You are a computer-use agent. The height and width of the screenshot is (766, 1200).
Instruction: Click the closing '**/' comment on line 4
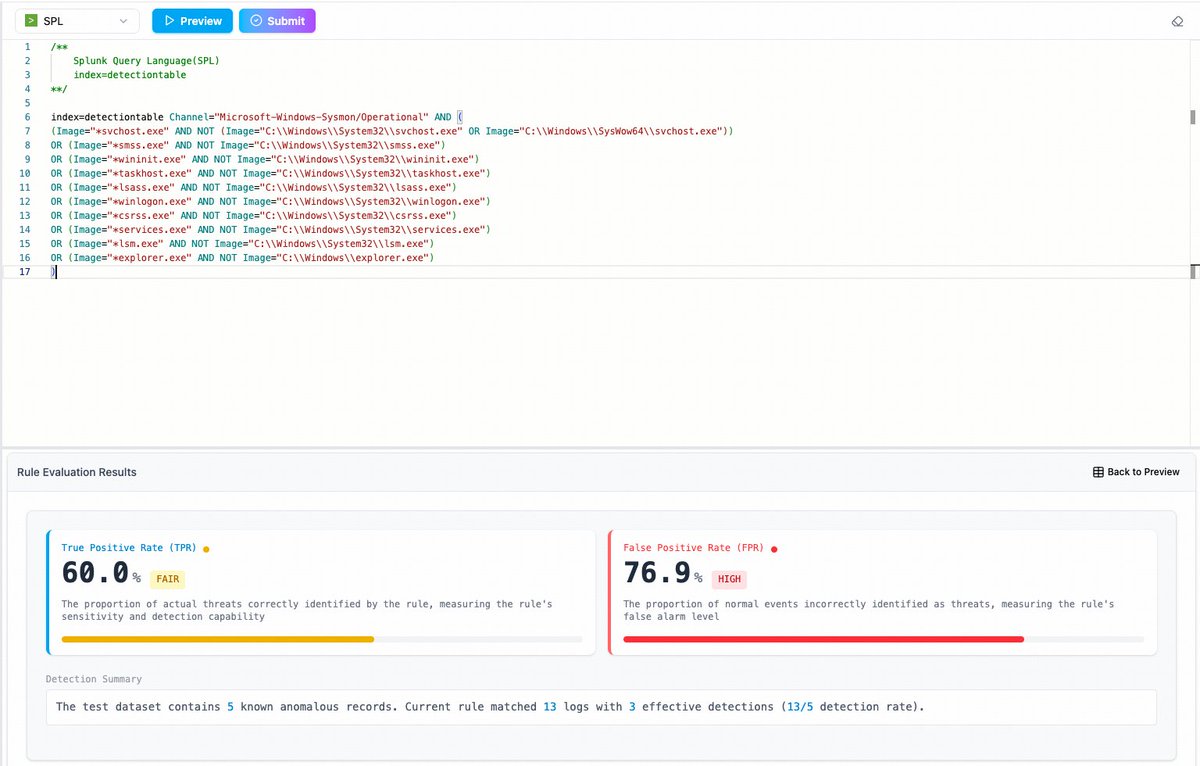click(x=59, y=89)
